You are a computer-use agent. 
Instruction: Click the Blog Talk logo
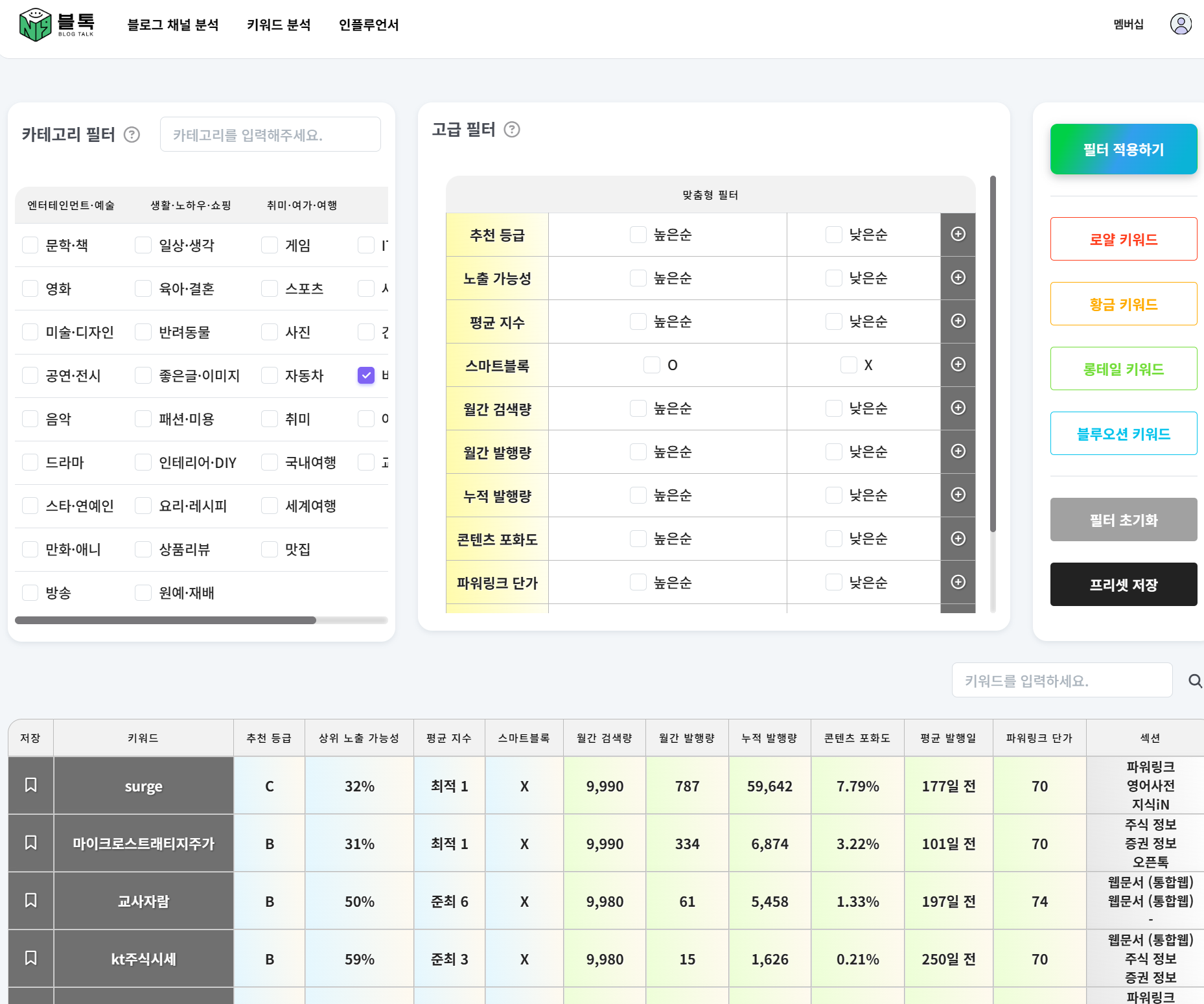click(x=57, y=25)
